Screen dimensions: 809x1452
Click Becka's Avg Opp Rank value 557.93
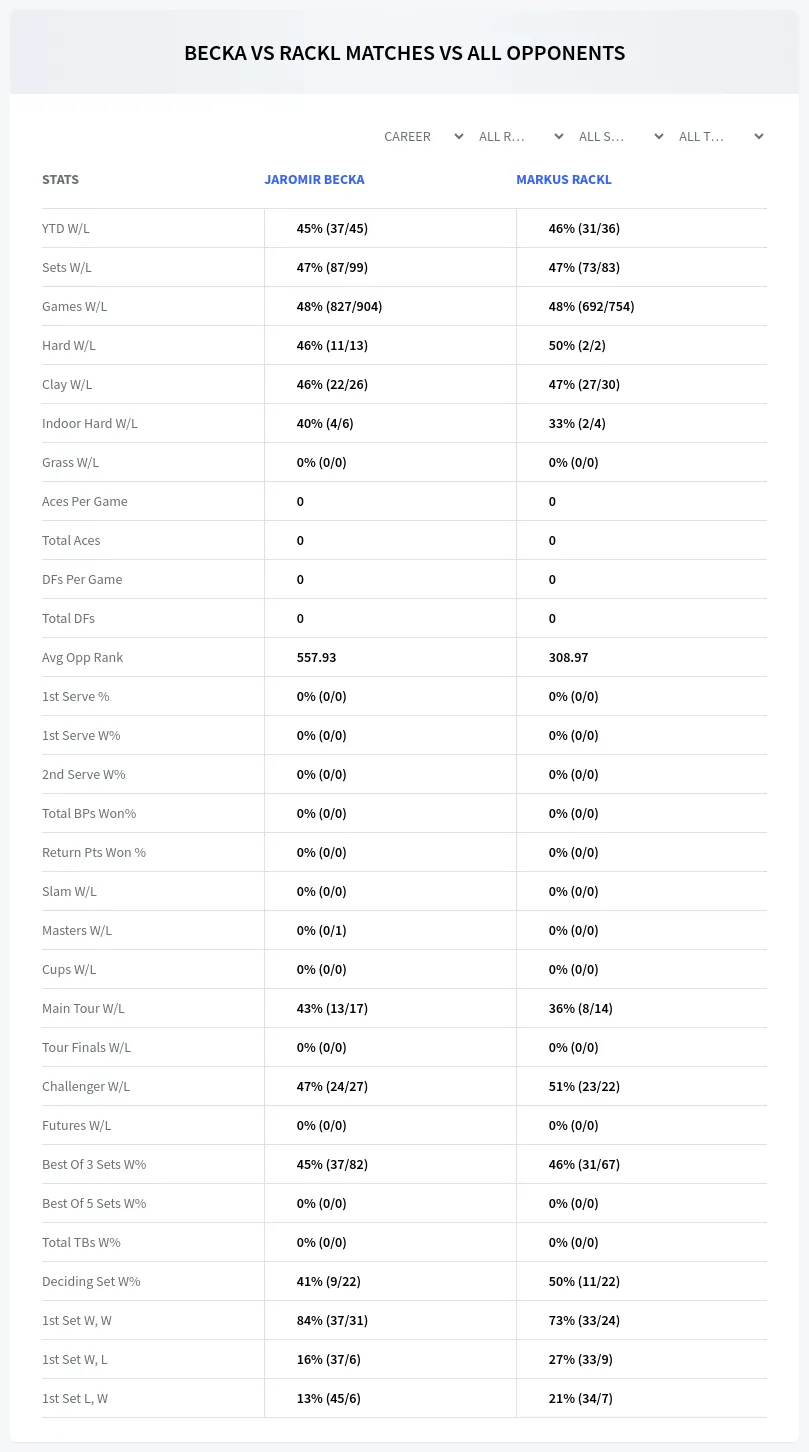pyautogui.click(x=316, y=657)
